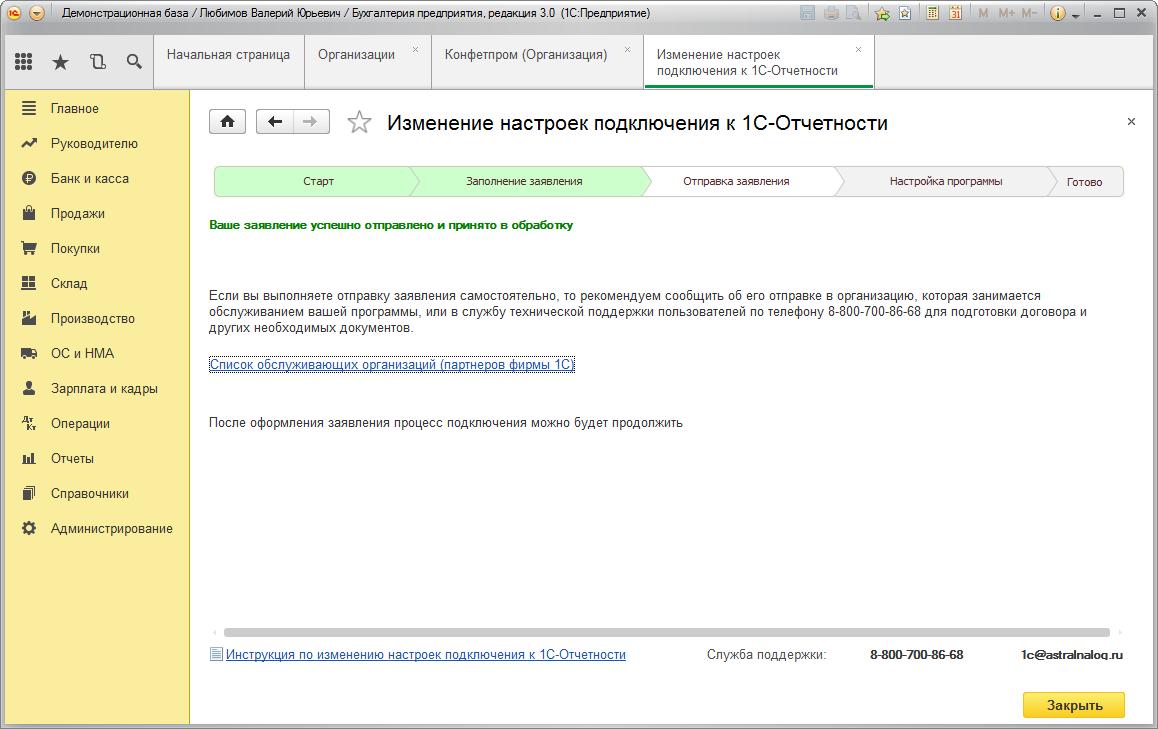Screen dimensions: 1158x729
Task: Close the form with the x beside its title
Action: coord(1131,122)
